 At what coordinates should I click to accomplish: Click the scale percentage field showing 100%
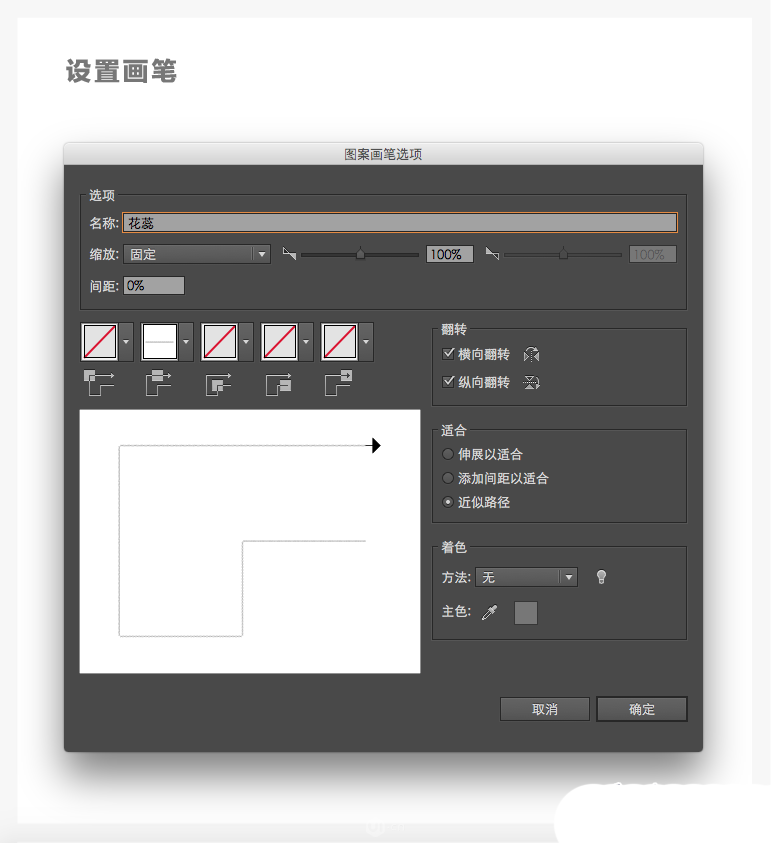(x=449, y=254)
